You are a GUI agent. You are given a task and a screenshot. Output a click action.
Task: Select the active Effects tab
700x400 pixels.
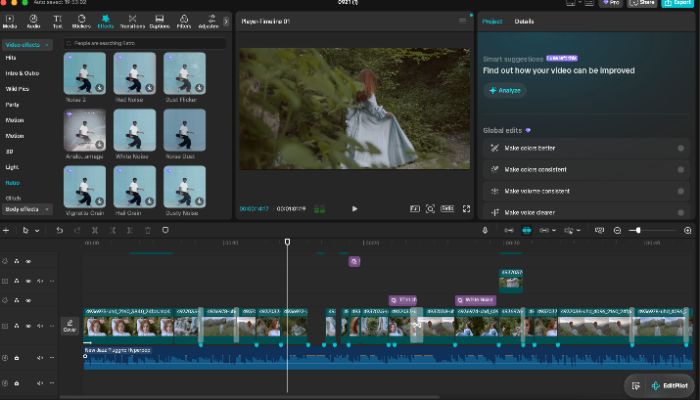pyautogui.click(x=105, y=21)
